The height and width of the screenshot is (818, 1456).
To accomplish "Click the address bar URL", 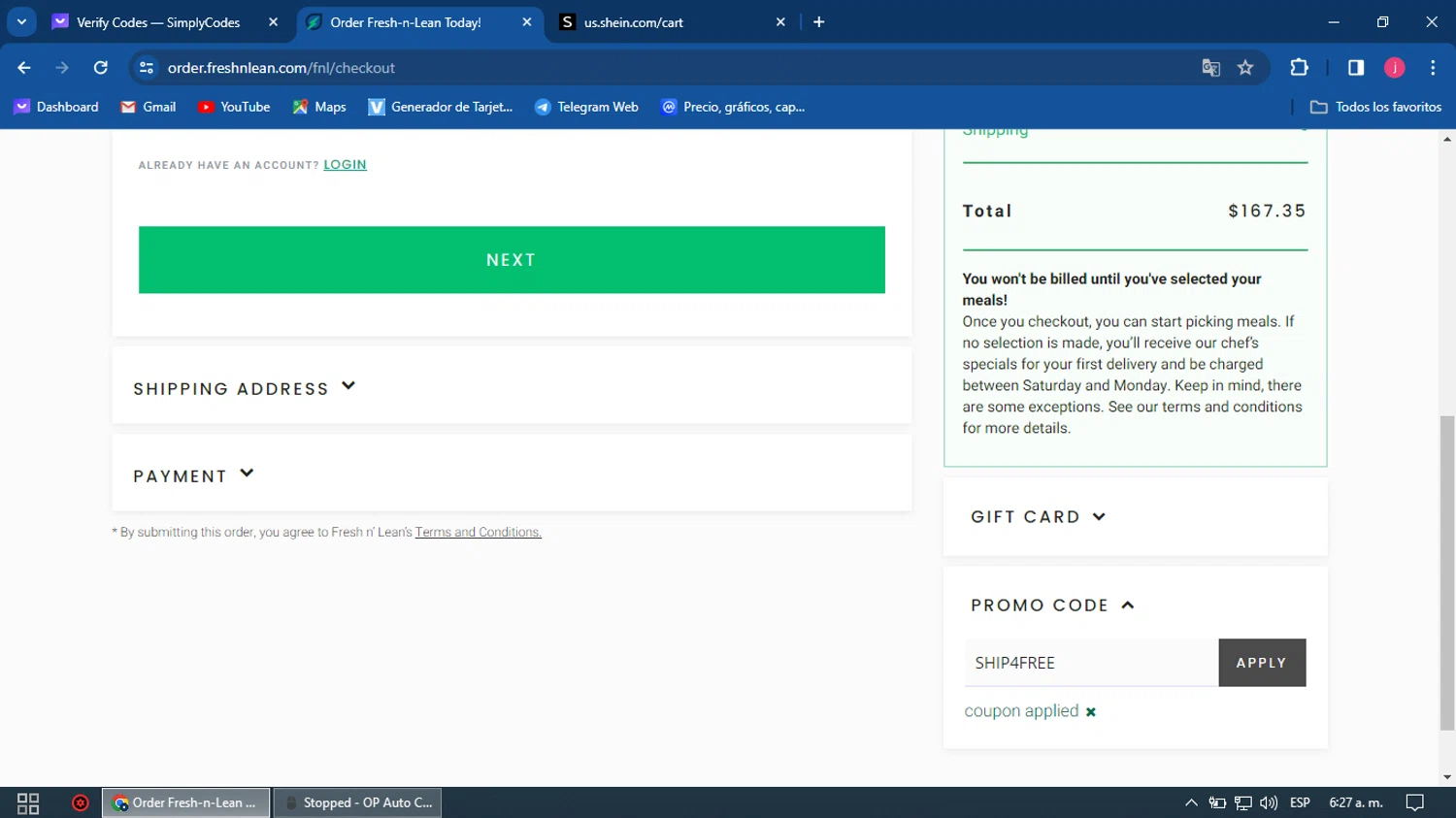I will coord(281,68).
